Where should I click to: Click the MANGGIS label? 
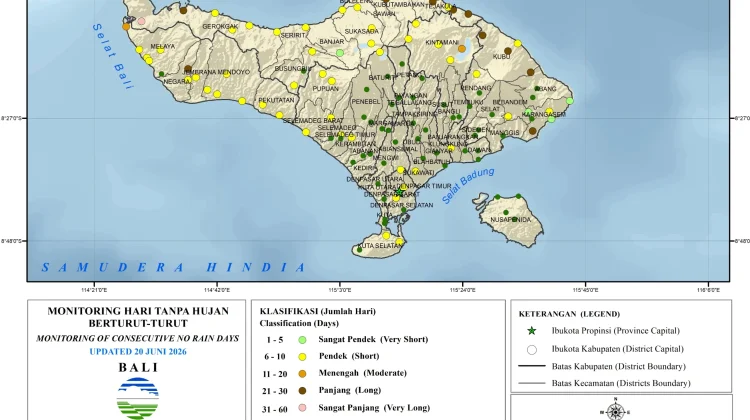point(505,133)
